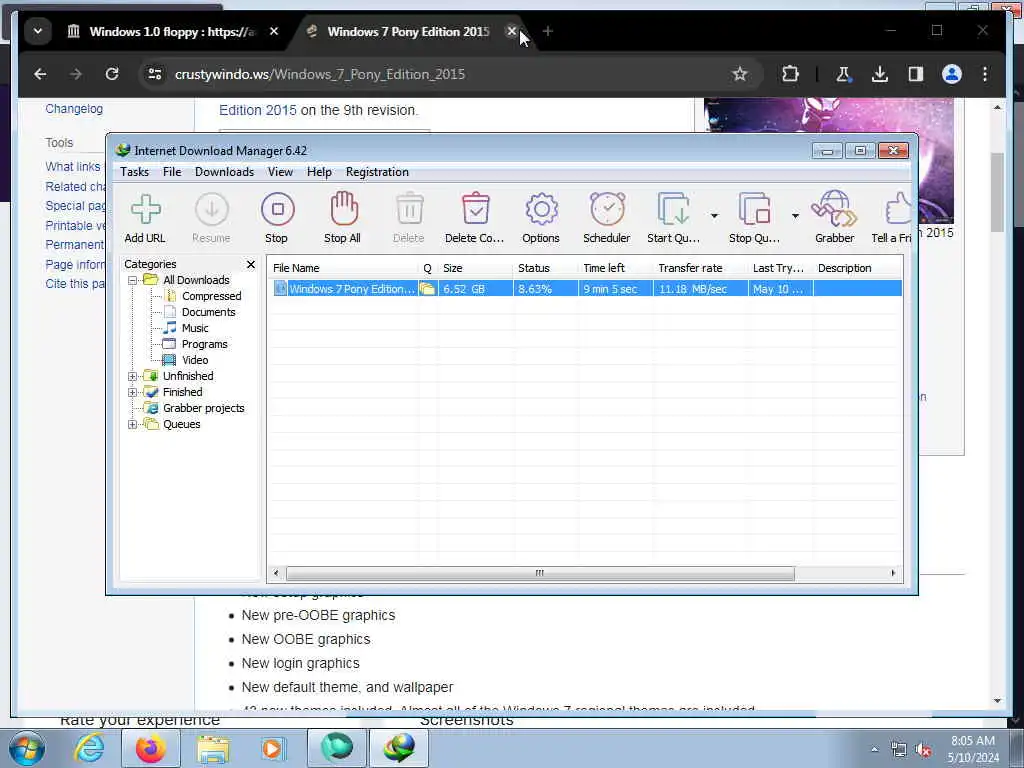The width and height of the screenshot is (1024, 768).
Task: Open the Downloads menu
Action: click(x=225, y=172)
